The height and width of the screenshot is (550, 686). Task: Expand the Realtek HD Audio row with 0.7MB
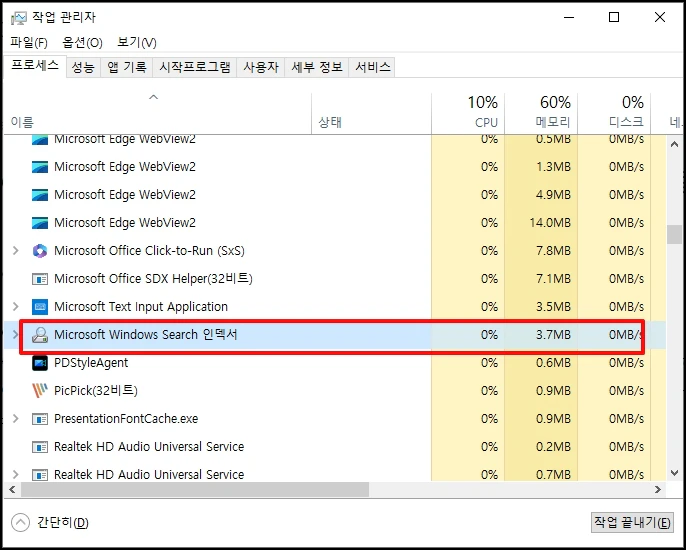(x=16, y=475)
